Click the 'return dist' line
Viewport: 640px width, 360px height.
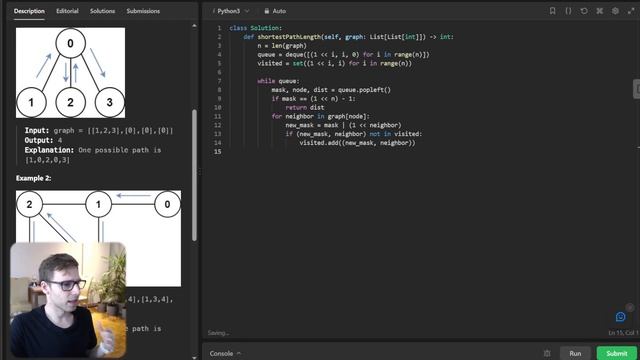pyautogui.click(x=305, y=107)
